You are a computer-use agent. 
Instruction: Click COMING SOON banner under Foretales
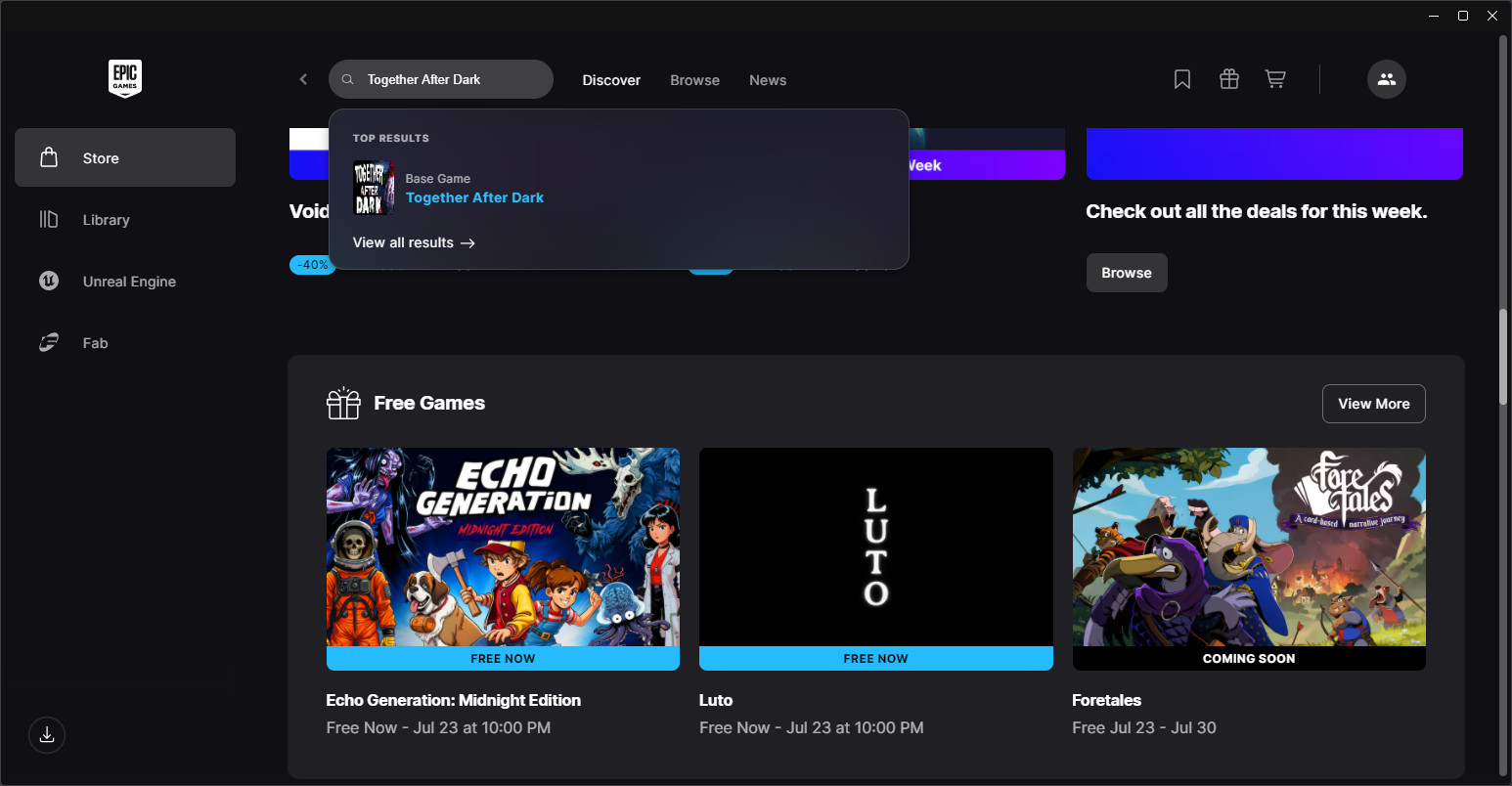[x=1249, y=658]
